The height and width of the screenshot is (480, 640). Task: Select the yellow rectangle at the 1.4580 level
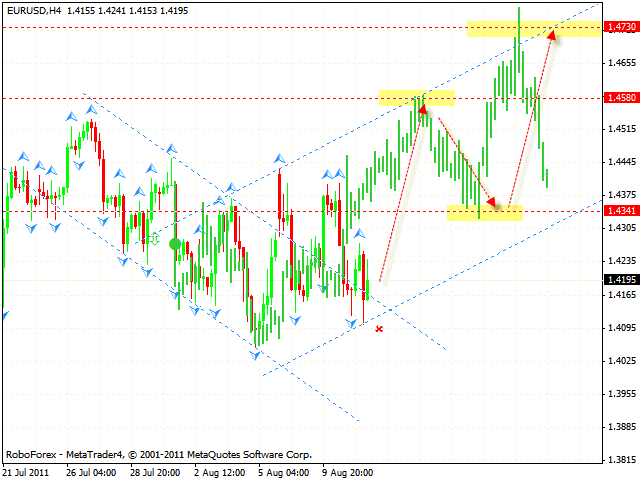[x=417, y=97]
